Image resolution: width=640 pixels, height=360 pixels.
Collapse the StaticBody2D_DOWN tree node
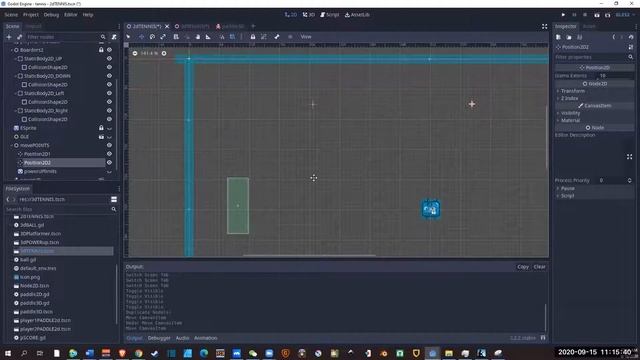click(x=16, y=76)
